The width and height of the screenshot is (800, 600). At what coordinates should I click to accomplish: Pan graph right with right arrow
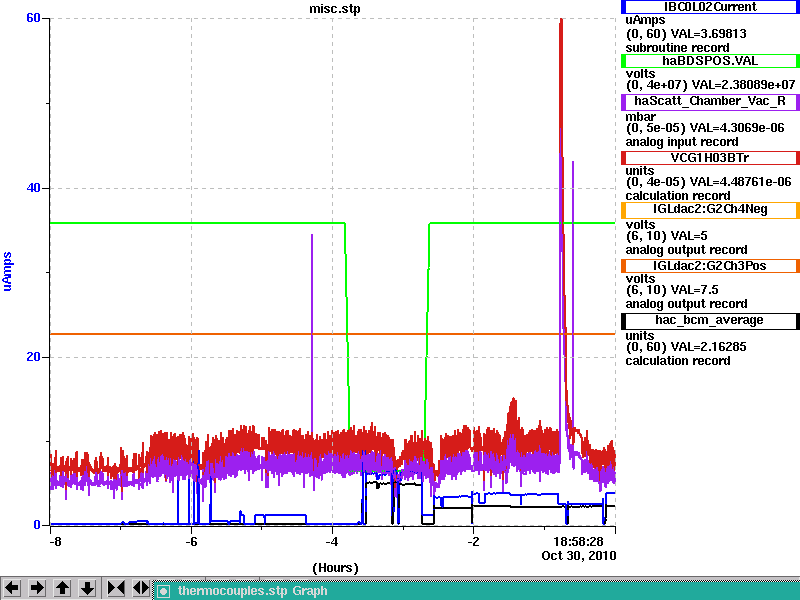(x=37, y=588)
